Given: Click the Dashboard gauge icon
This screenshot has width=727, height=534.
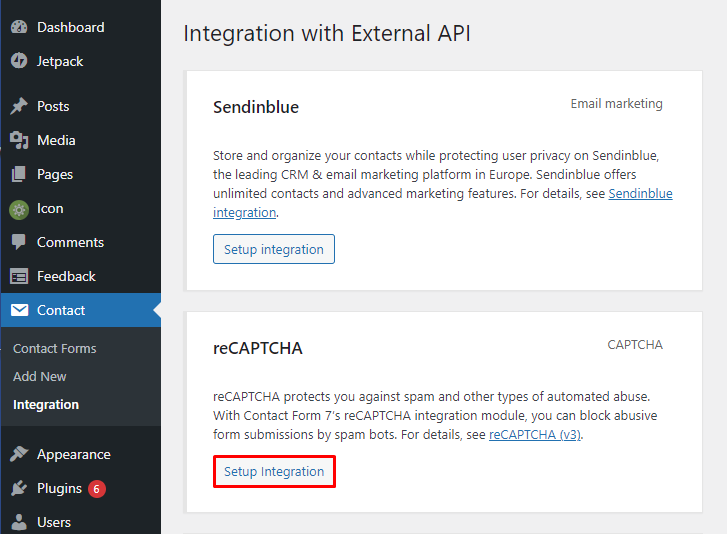Looking at the screenshot, I should 19,27.
